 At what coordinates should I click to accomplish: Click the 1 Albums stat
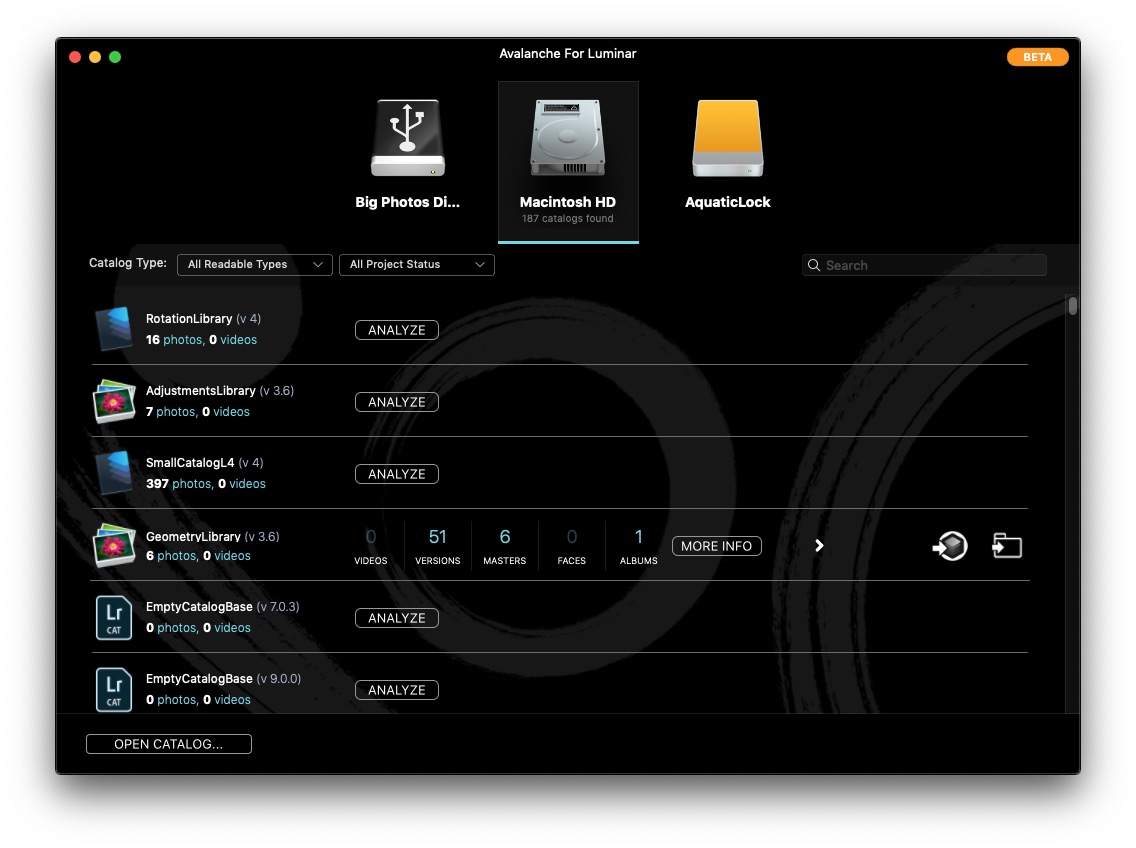[x=638, y=546]
